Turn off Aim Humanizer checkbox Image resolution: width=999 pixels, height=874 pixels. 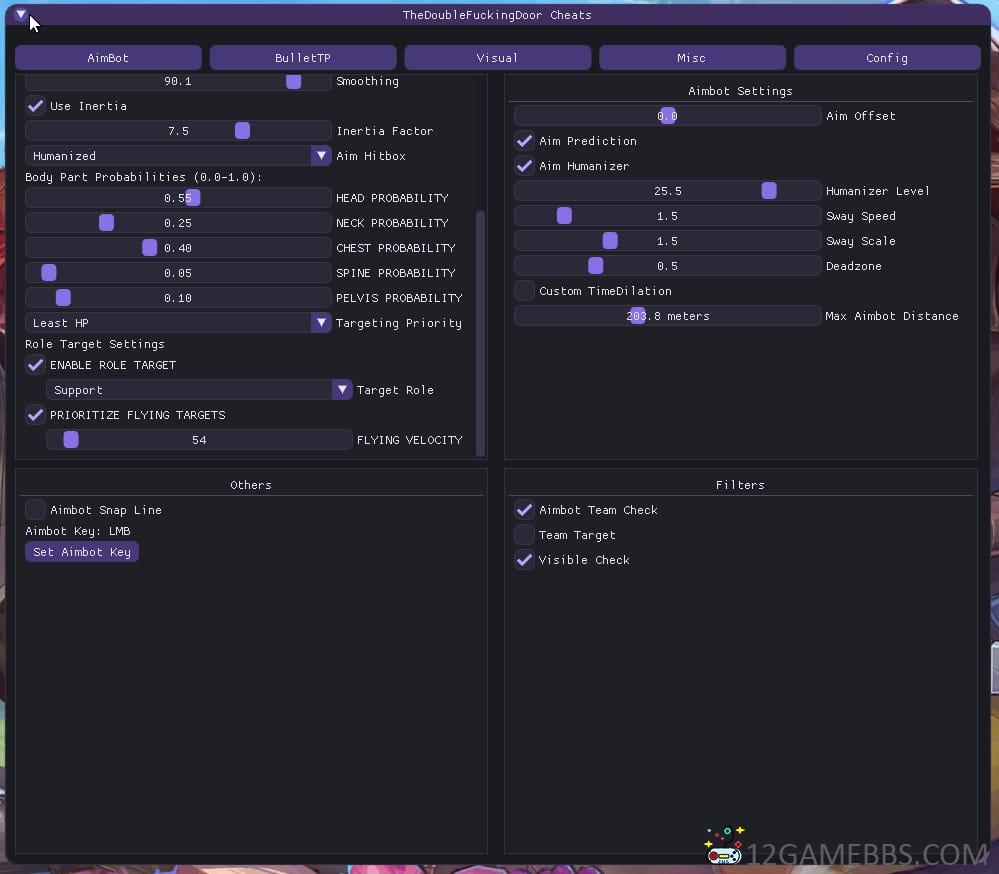[524, 166]
